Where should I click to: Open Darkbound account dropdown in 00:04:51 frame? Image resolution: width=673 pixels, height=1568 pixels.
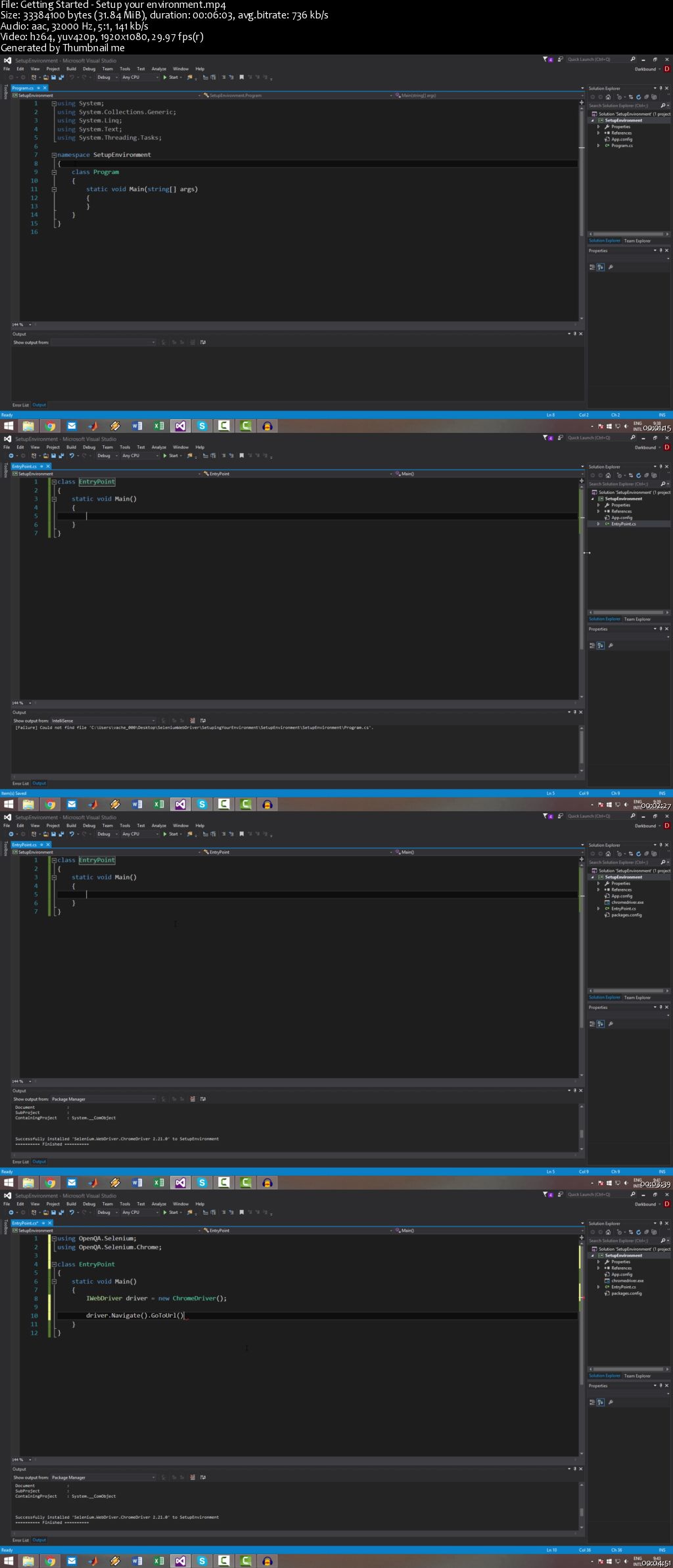[648, 1205]
